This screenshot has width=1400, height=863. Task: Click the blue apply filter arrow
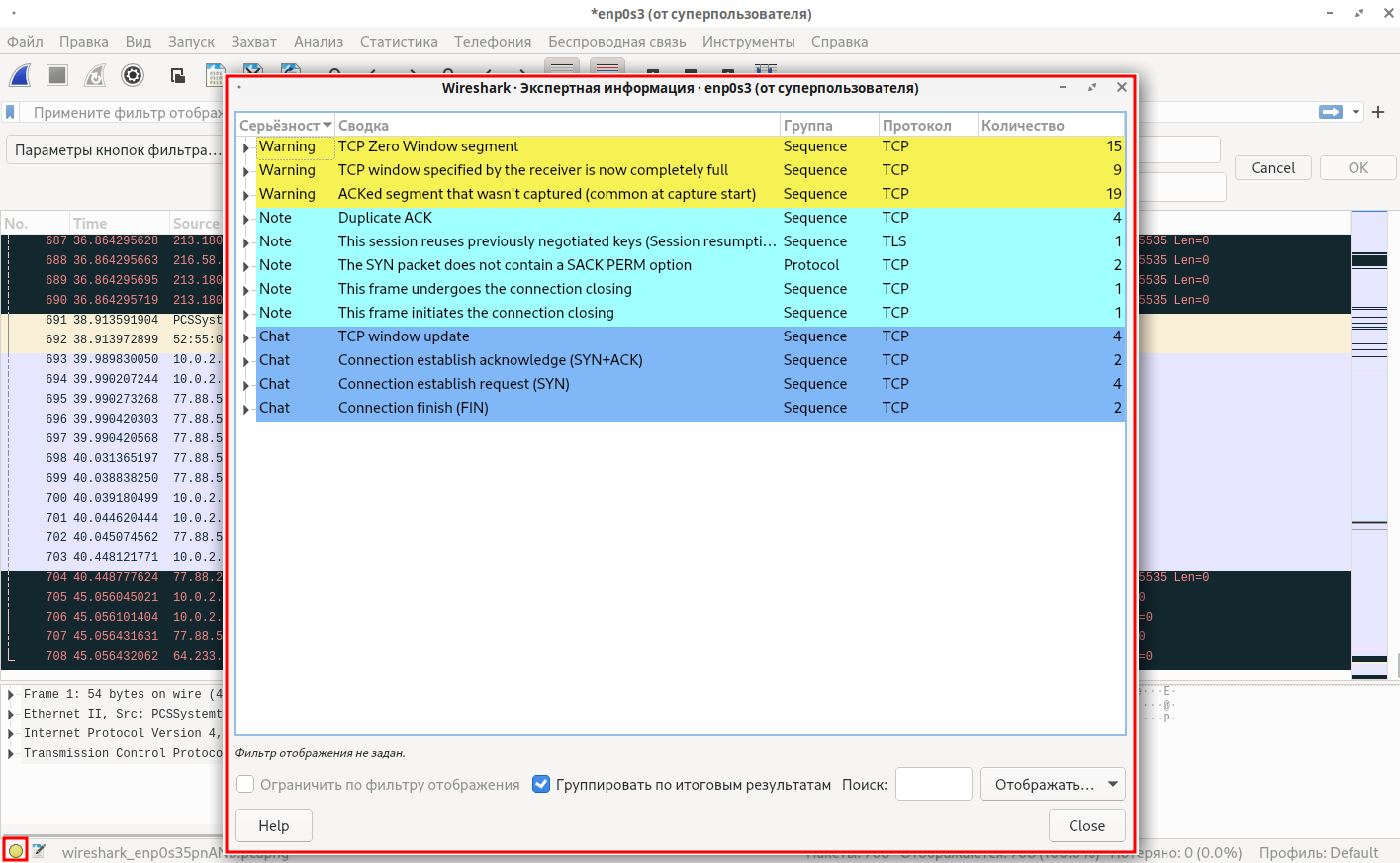click(1330, 112)
